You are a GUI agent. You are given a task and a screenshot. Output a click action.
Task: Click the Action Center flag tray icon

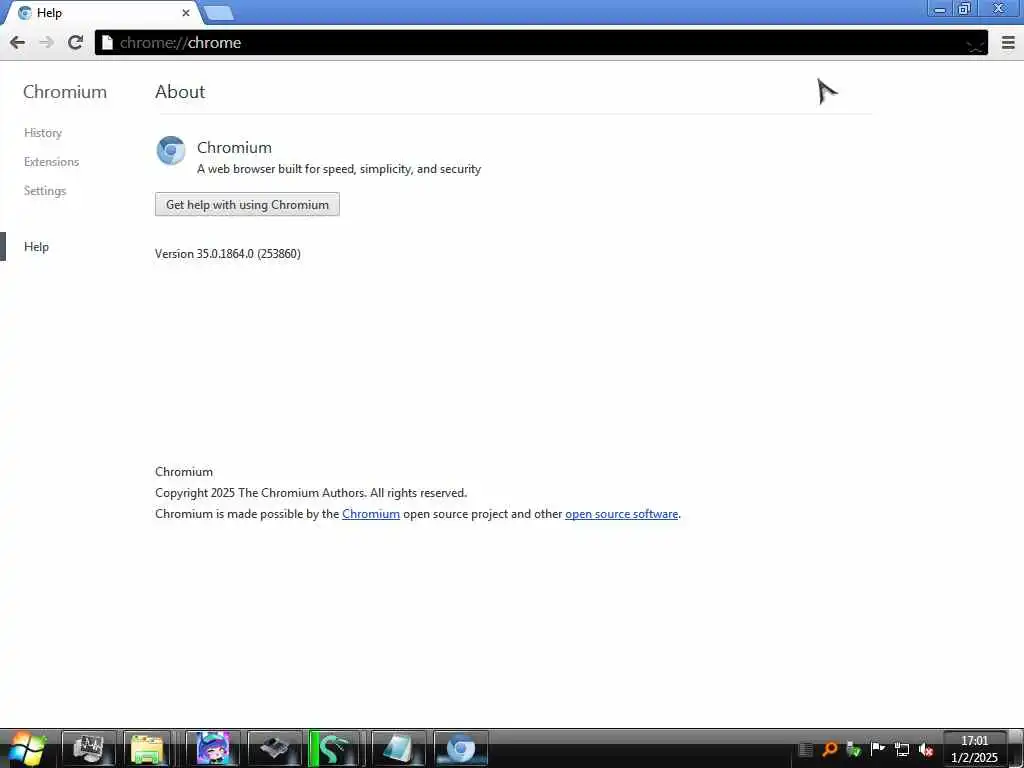(x=878, y=749)
